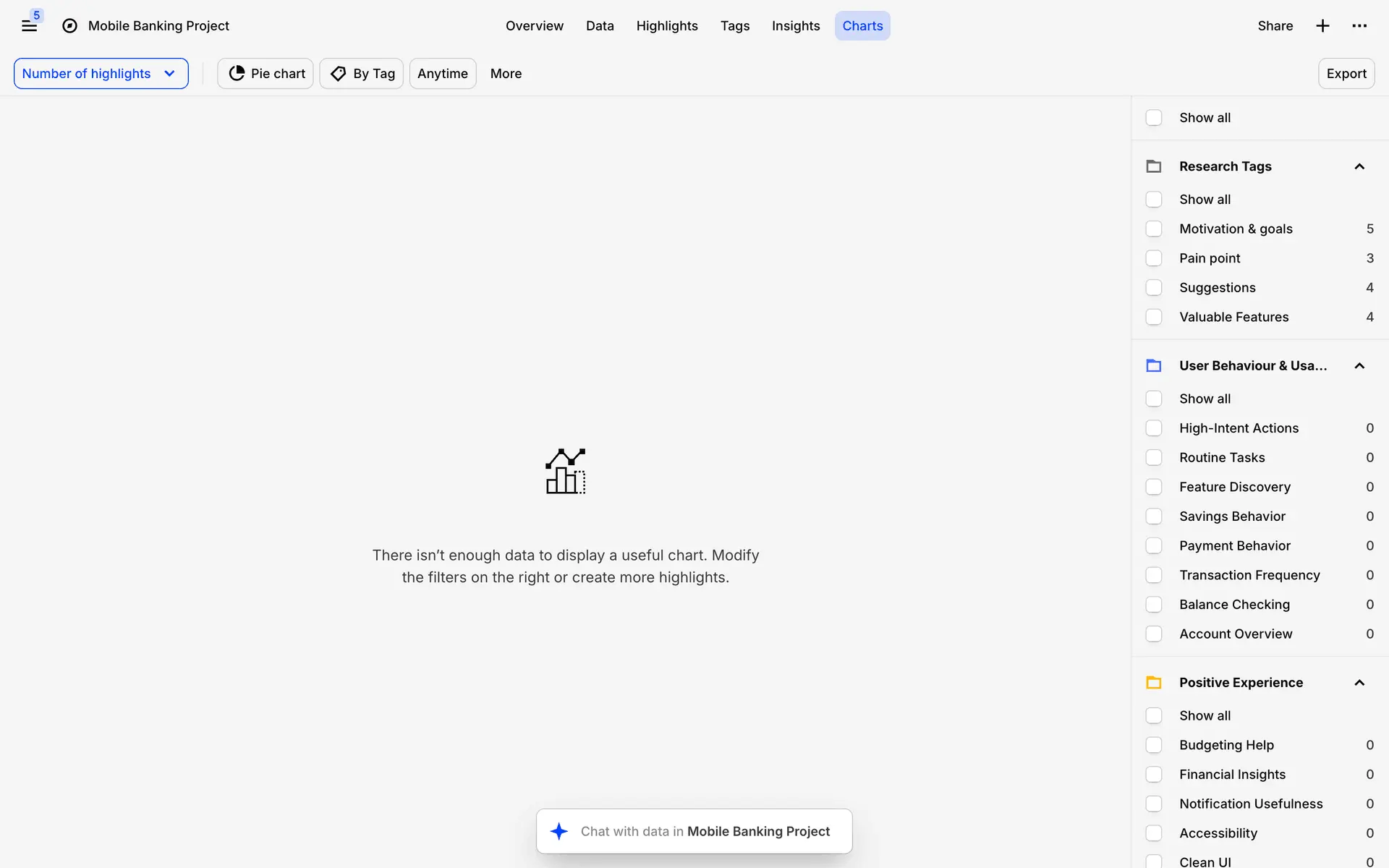Open the three-dot options menu
The width and height of the screenshot is (1389, 868).
pos(1359,26)
